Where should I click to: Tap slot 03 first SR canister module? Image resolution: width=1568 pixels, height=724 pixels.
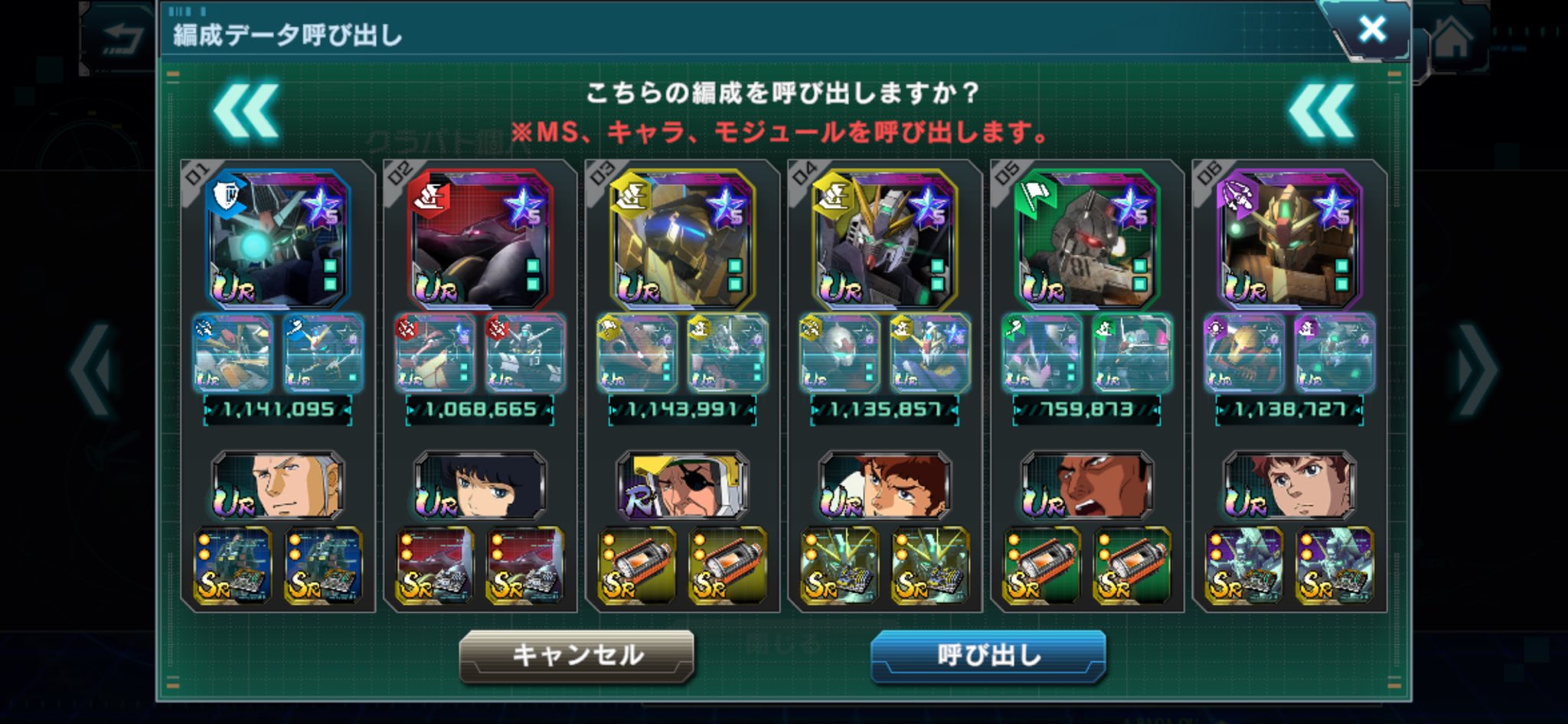(637, 565)
